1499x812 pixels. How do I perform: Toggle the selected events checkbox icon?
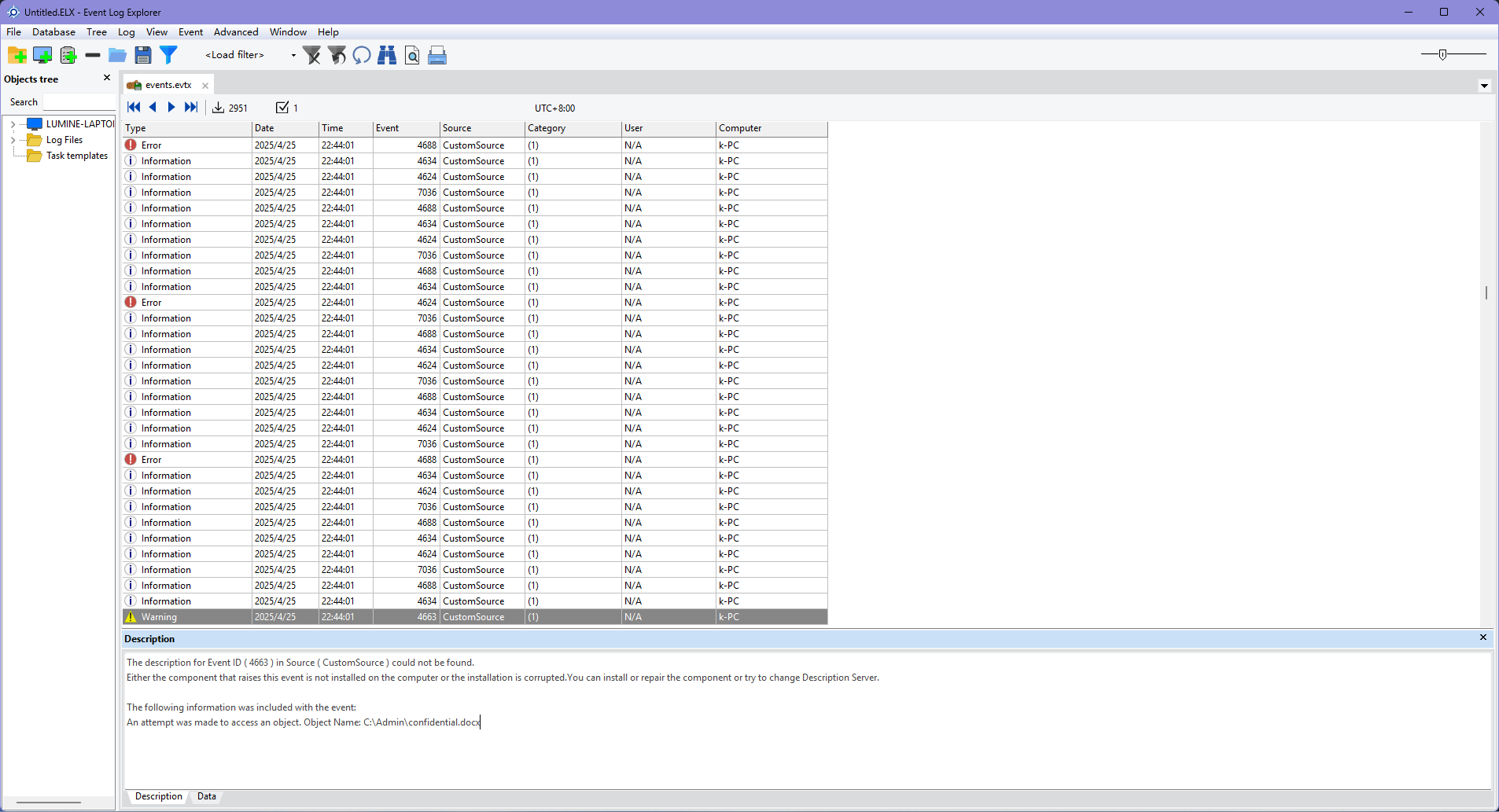282,108
